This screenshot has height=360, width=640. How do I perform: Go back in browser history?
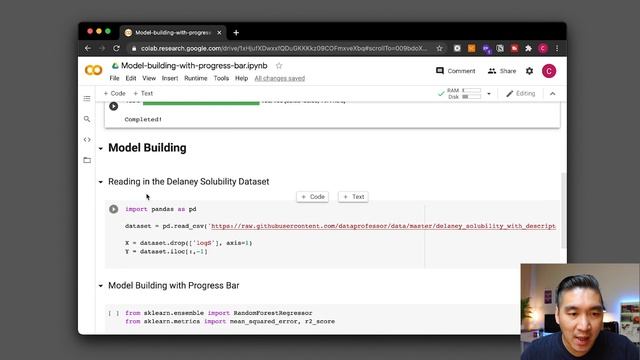tap(88, 48)
